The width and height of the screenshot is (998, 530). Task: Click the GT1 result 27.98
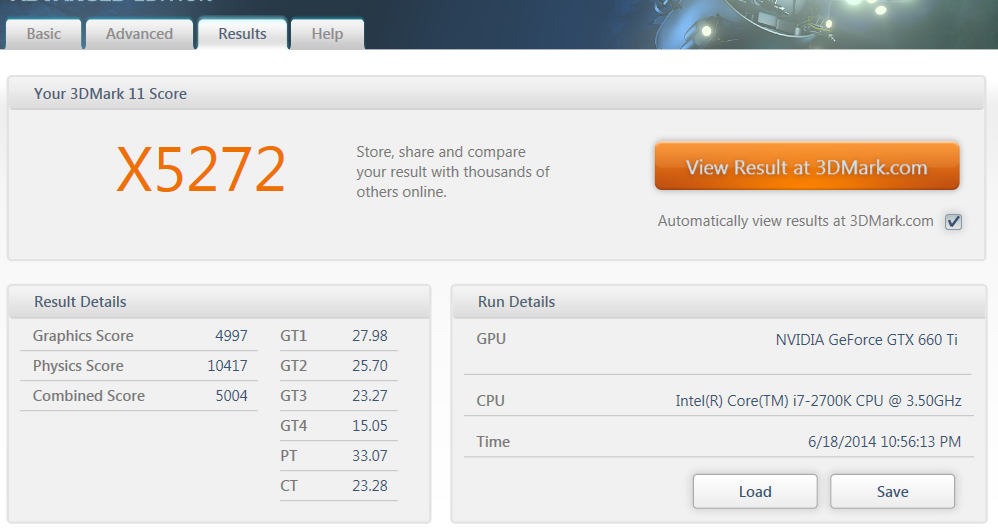(370, 336)
